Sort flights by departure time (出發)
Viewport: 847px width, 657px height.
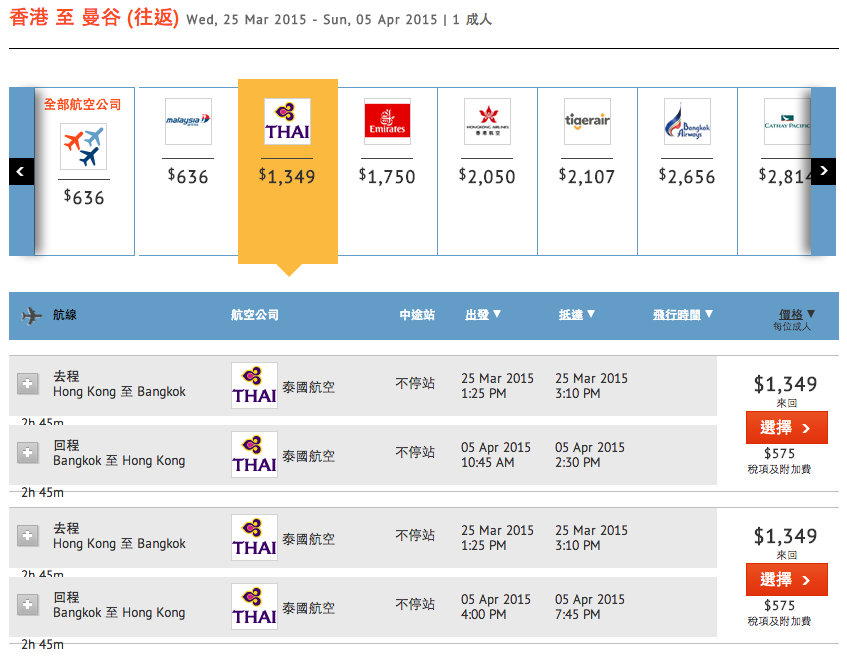(x=483, y=314)
